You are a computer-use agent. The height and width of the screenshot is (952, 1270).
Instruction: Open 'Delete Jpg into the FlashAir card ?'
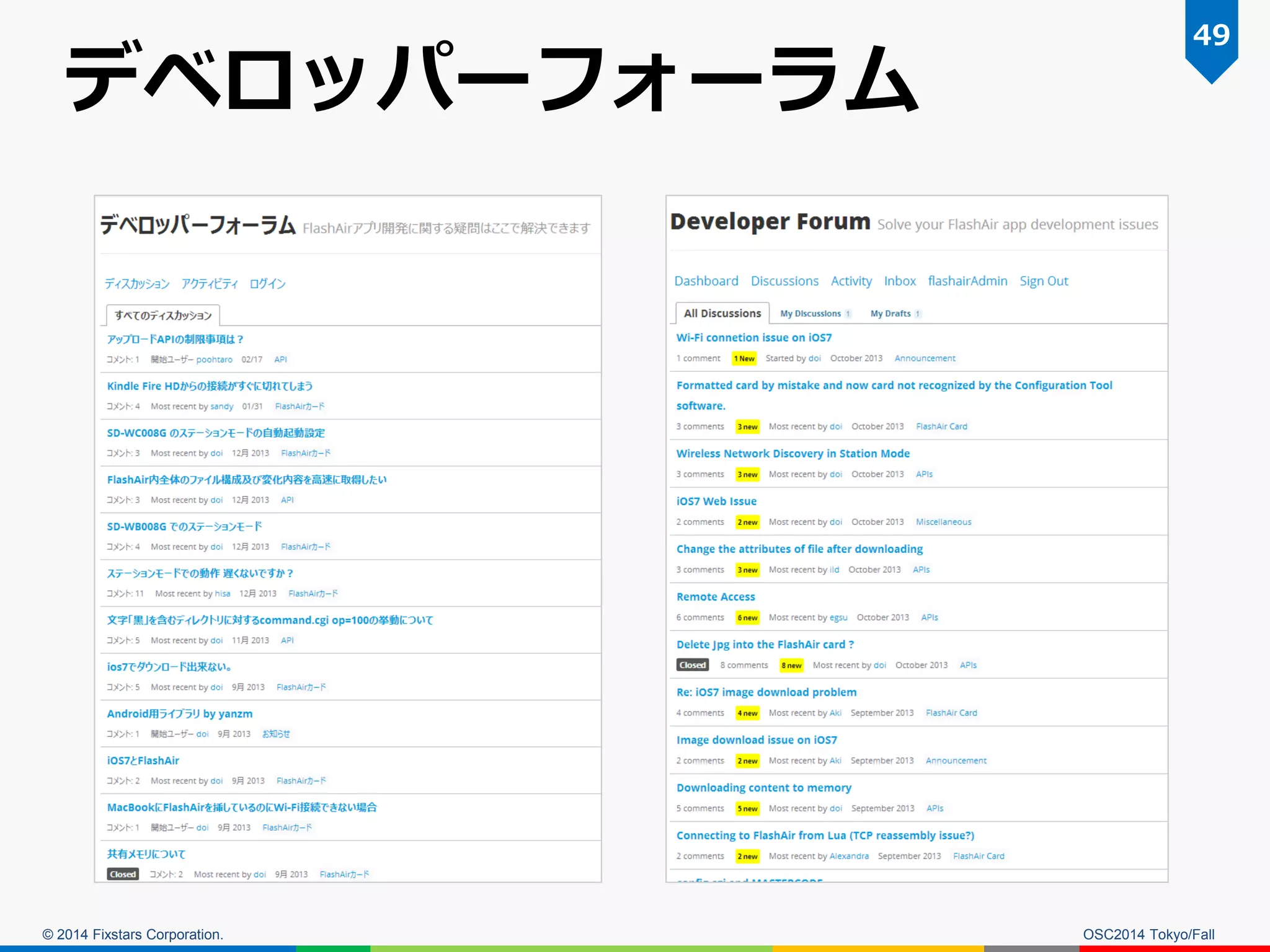(765, 644)
